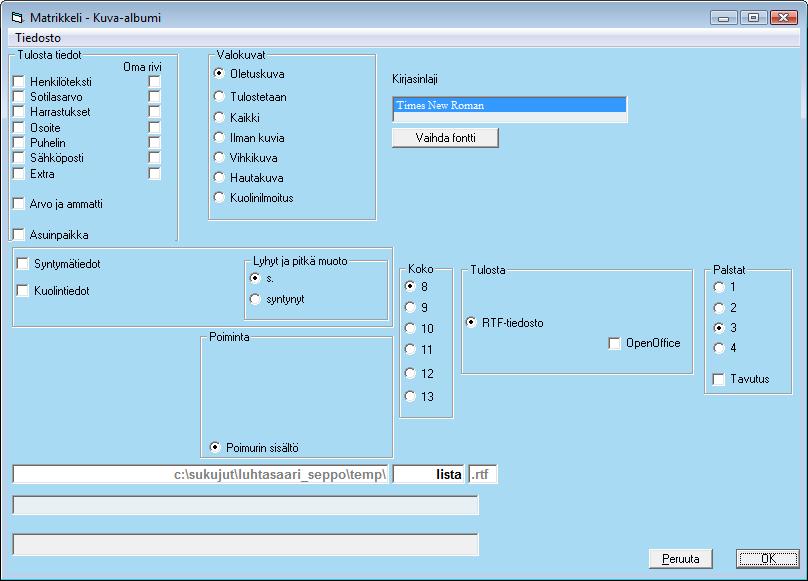Screen dimensions: 808x581
Task: Tick Oma rivi box for Sotilasarvo
Action: click(154, 96)
